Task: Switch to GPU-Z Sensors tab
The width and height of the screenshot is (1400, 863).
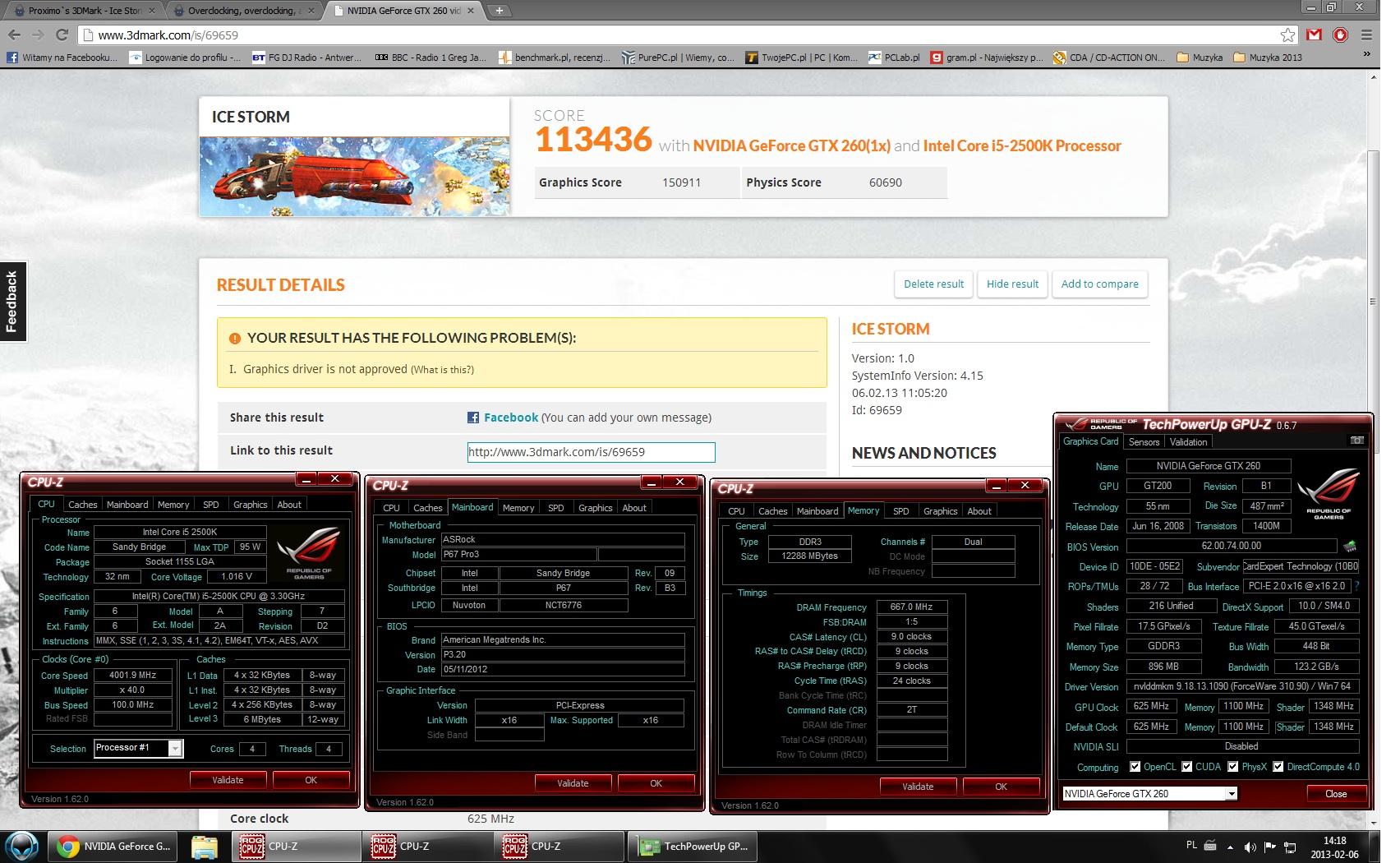Action: click(x=1144, y=442)
